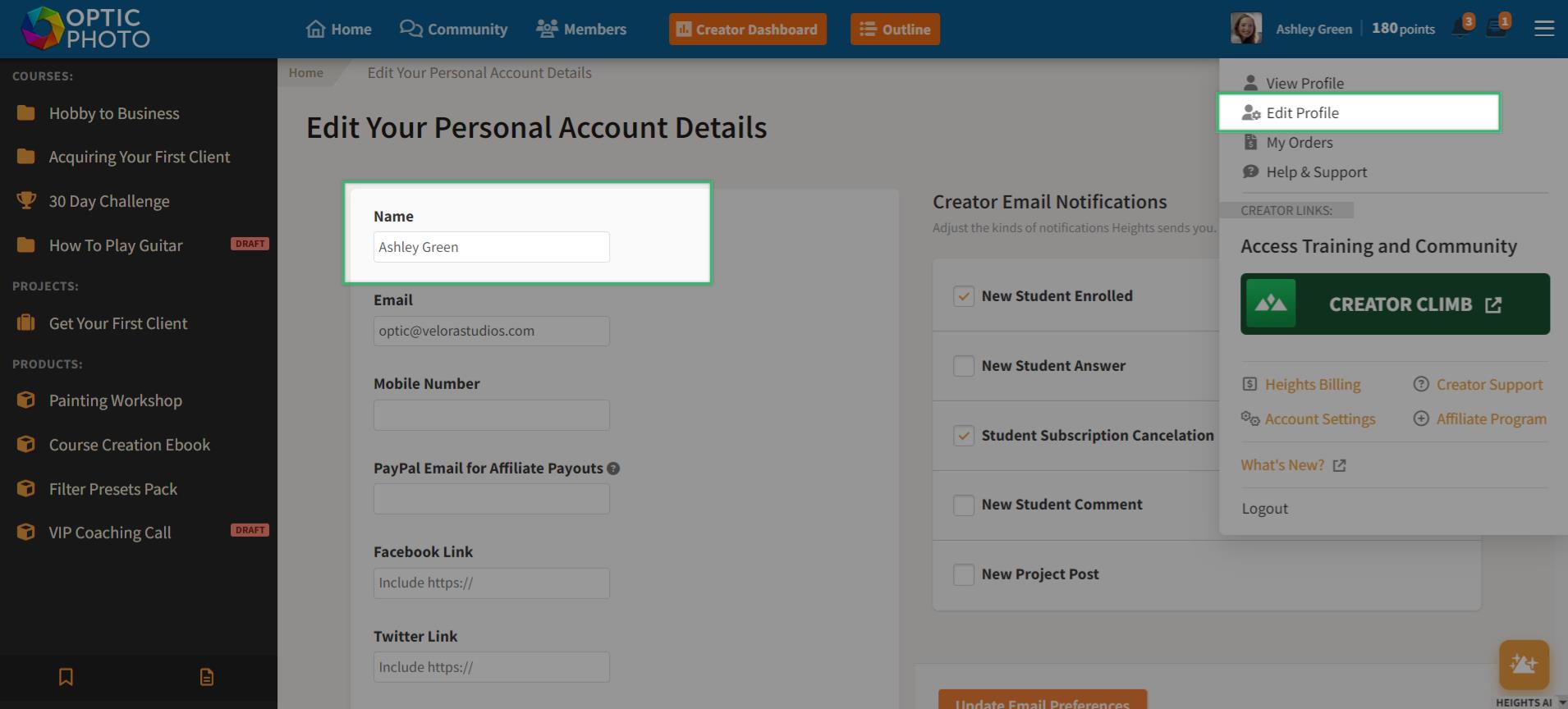Enable New Student Answer notification
This screenshot has width=1568, height=709.
pyautogui.click(x=964, y=366)
